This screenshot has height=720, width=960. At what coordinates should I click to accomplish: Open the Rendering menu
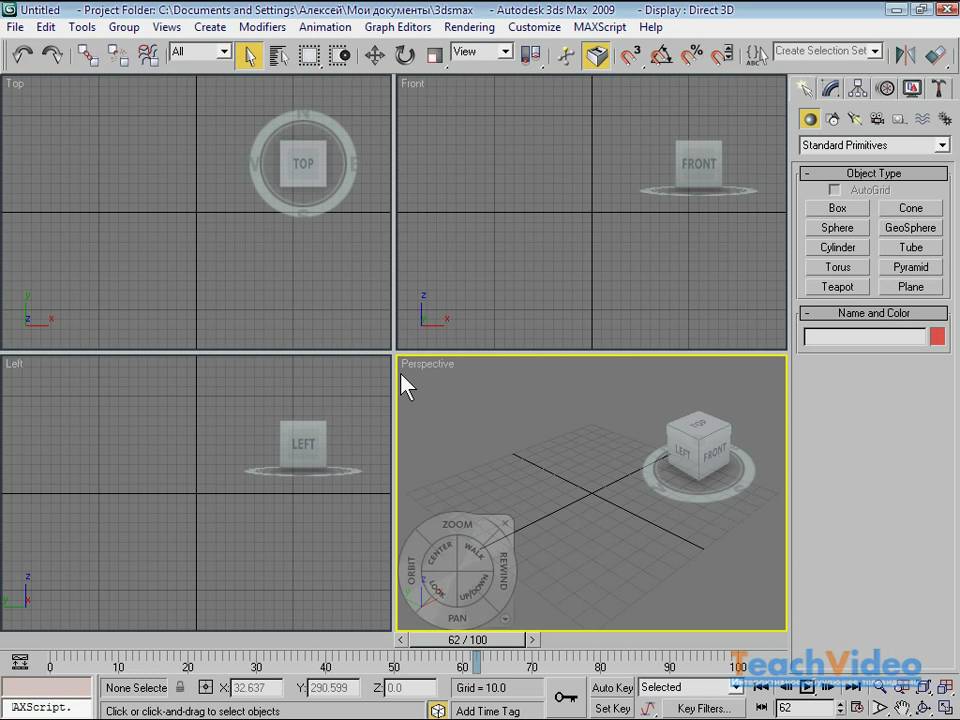point(469,27)
